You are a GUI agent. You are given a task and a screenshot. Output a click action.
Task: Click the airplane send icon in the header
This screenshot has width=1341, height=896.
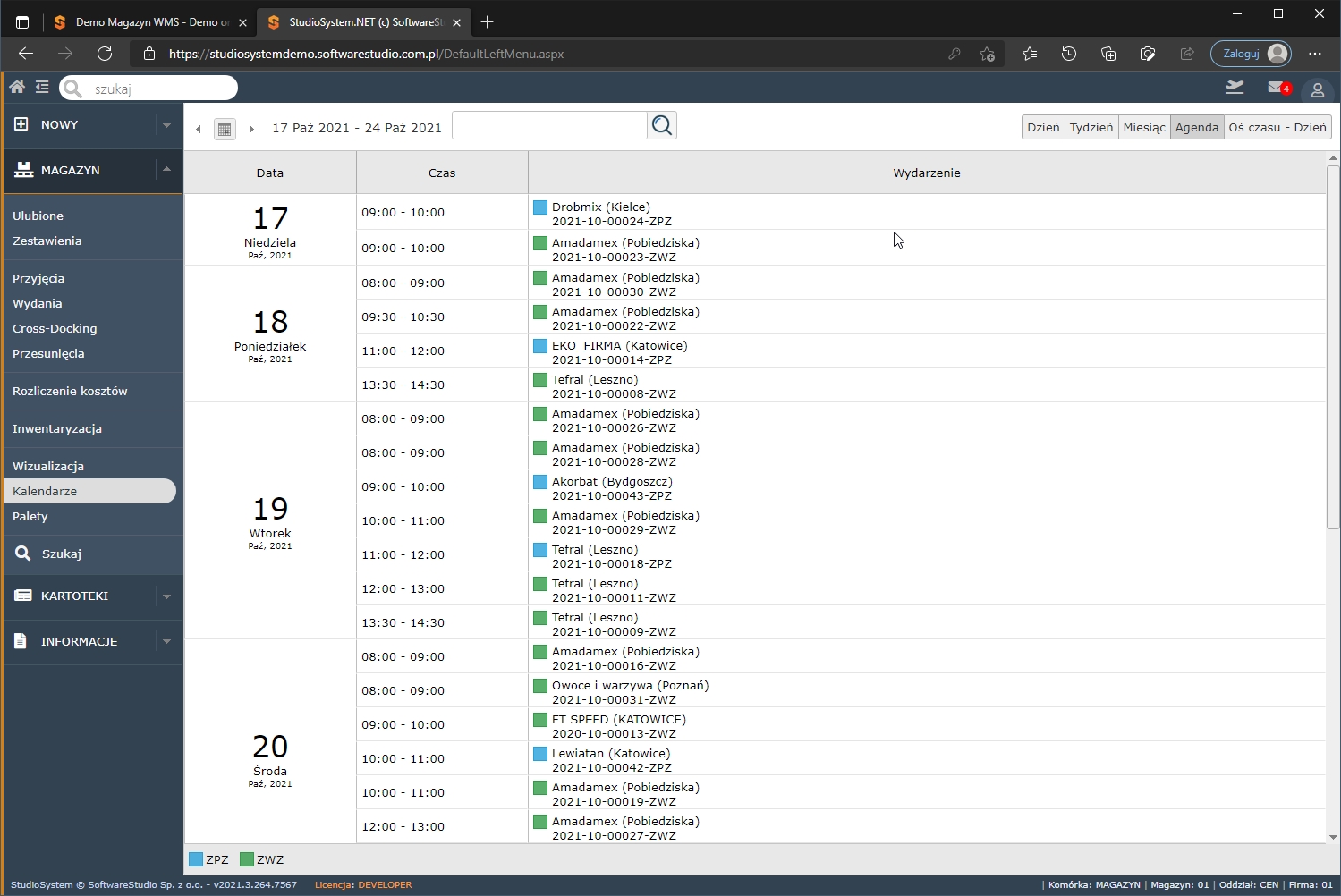[1235, 87]
